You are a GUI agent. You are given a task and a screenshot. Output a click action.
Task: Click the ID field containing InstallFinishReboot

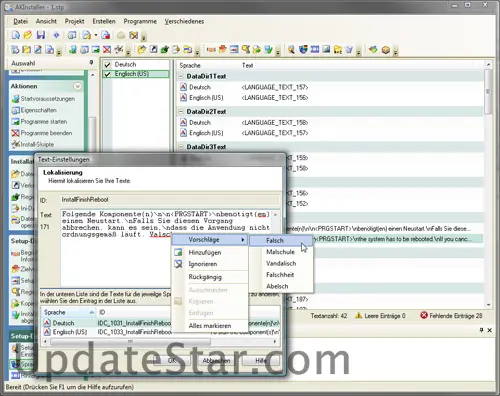170,200
